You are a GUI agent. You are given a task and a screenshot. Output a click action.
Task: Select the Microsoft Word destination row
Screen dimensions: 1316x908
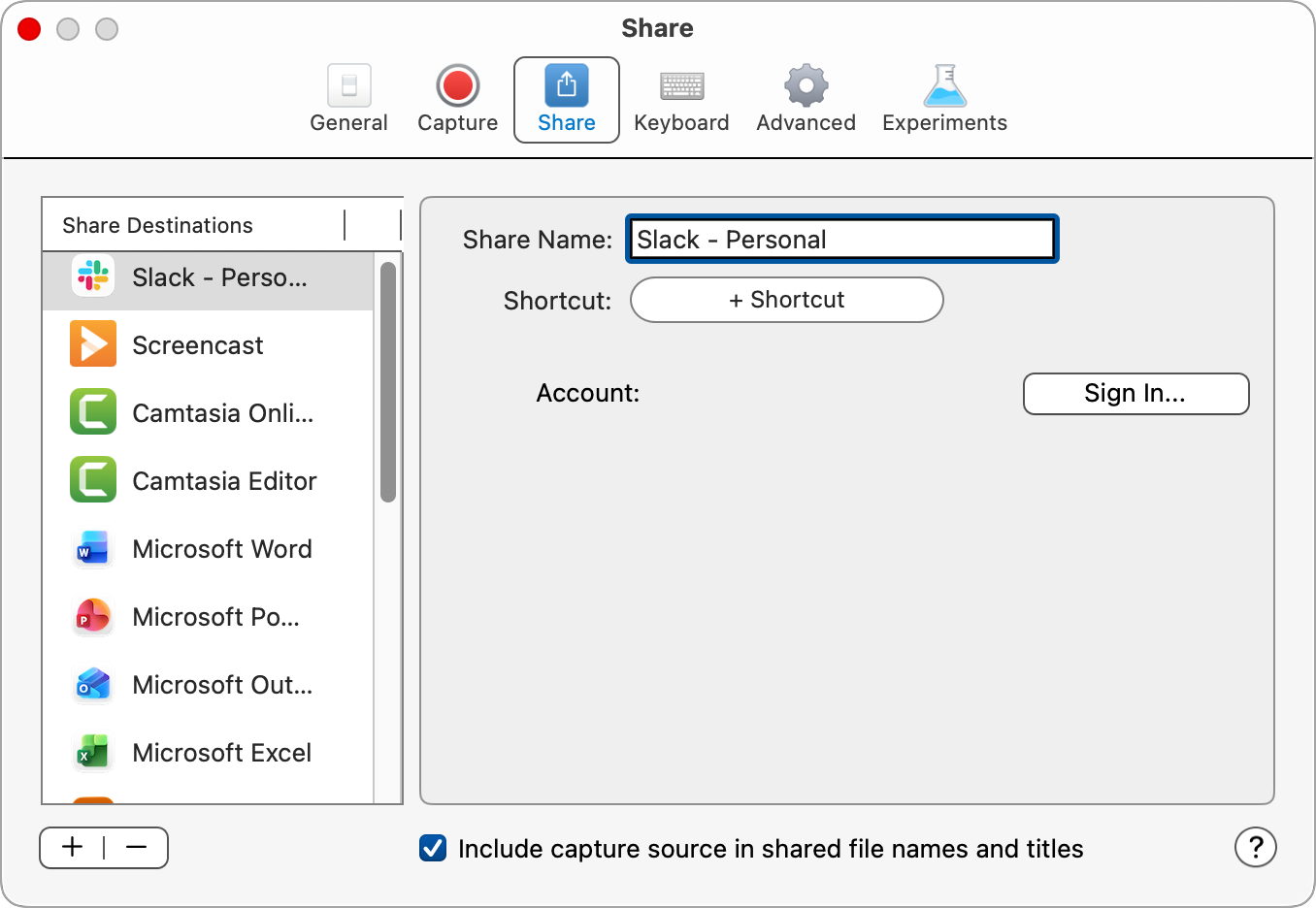pyautogui.click(x=208, y=549)
